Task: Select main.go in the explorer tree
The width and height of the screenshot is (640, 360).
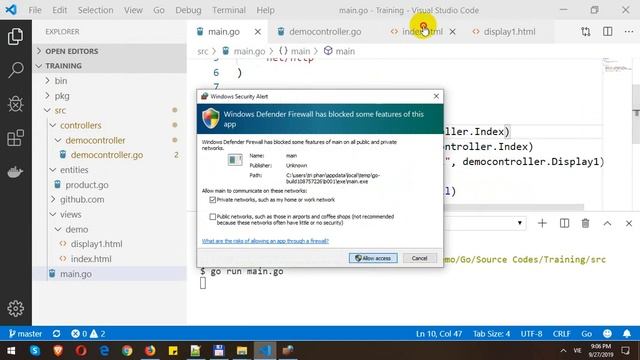Action: (109, 273)
